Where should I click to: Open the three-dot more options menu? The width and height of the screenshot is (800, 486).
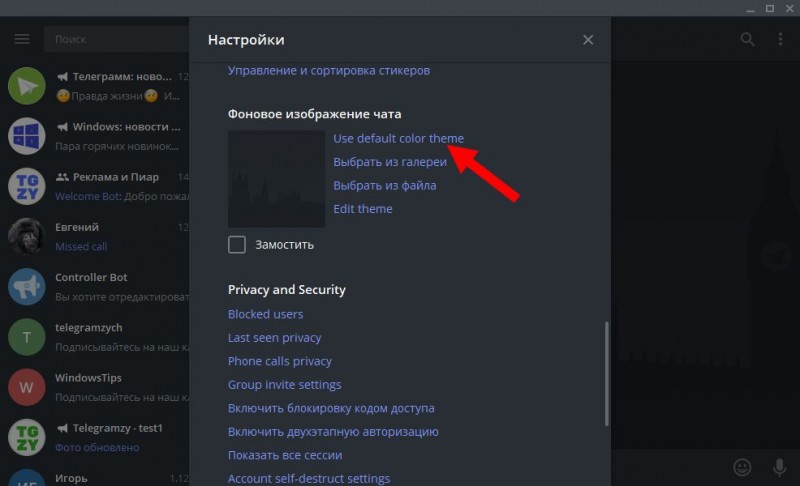coord(780,39)
